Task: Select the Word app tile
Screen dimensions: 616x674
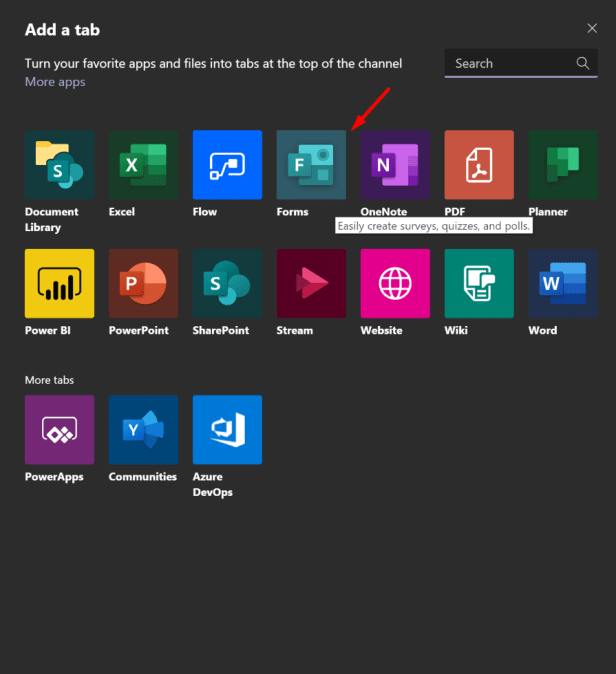Action: pyautogui.click(x=563, y=283)
